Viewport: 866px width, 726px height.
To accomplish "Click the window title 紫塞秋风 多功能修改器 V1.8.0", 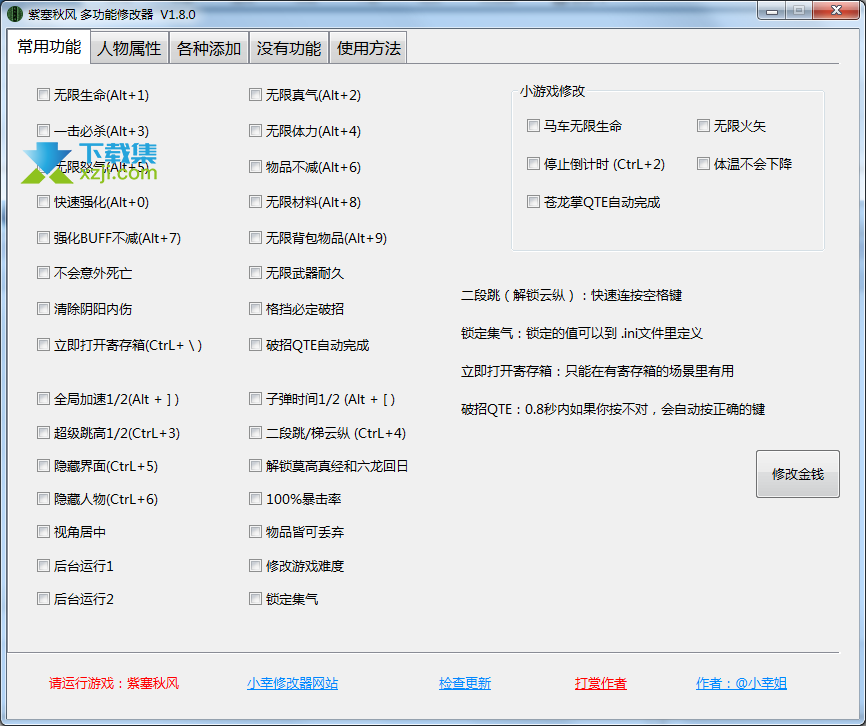I will [x=112, y=14].
